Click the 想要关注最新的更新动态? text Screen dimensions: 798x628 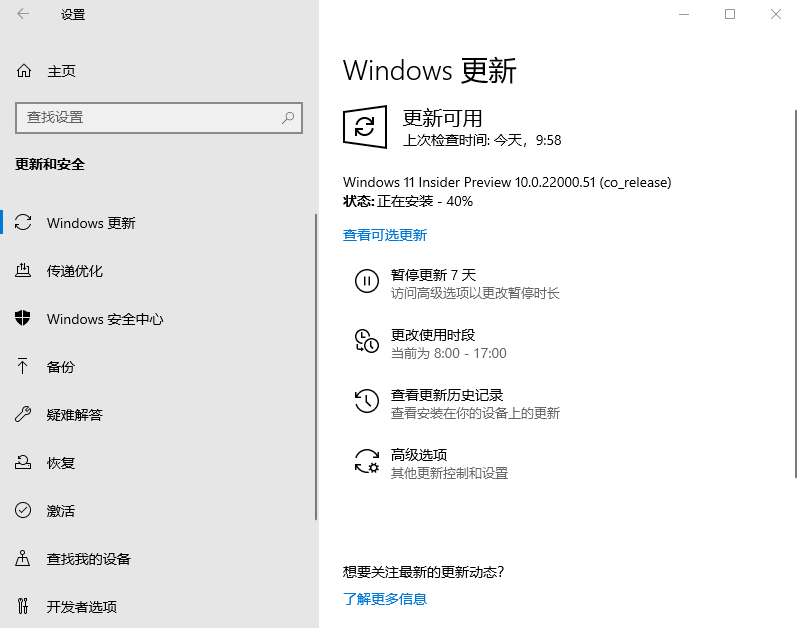pyautogui.click(x=423, y=572)
